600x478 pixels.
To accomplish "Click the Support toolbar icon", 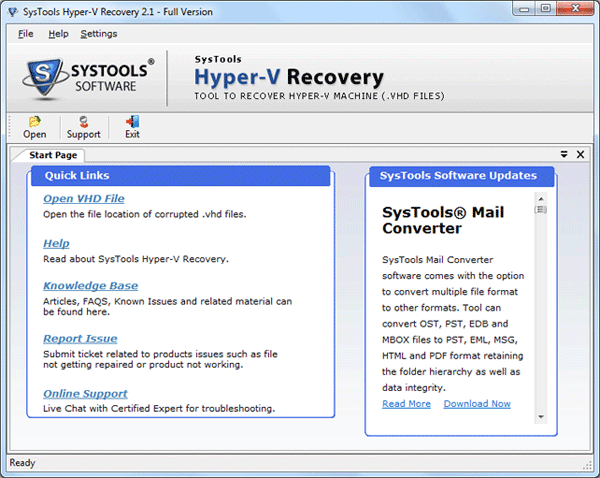I will pos(83,122).
